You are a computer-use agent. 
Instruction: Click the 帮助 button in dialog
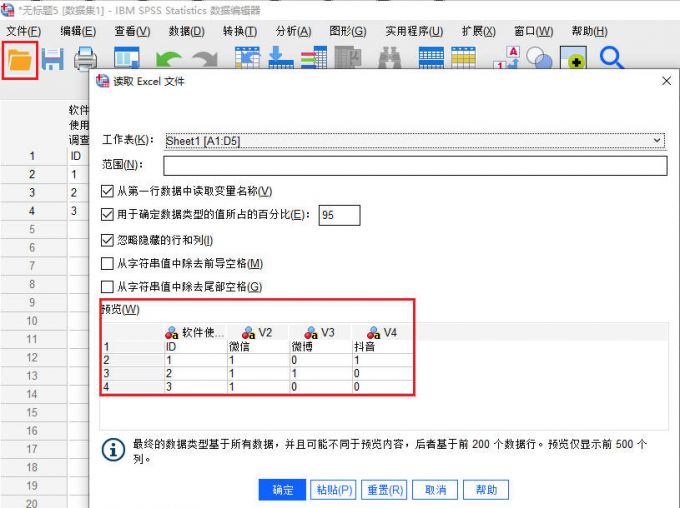(x=486, y=490)
